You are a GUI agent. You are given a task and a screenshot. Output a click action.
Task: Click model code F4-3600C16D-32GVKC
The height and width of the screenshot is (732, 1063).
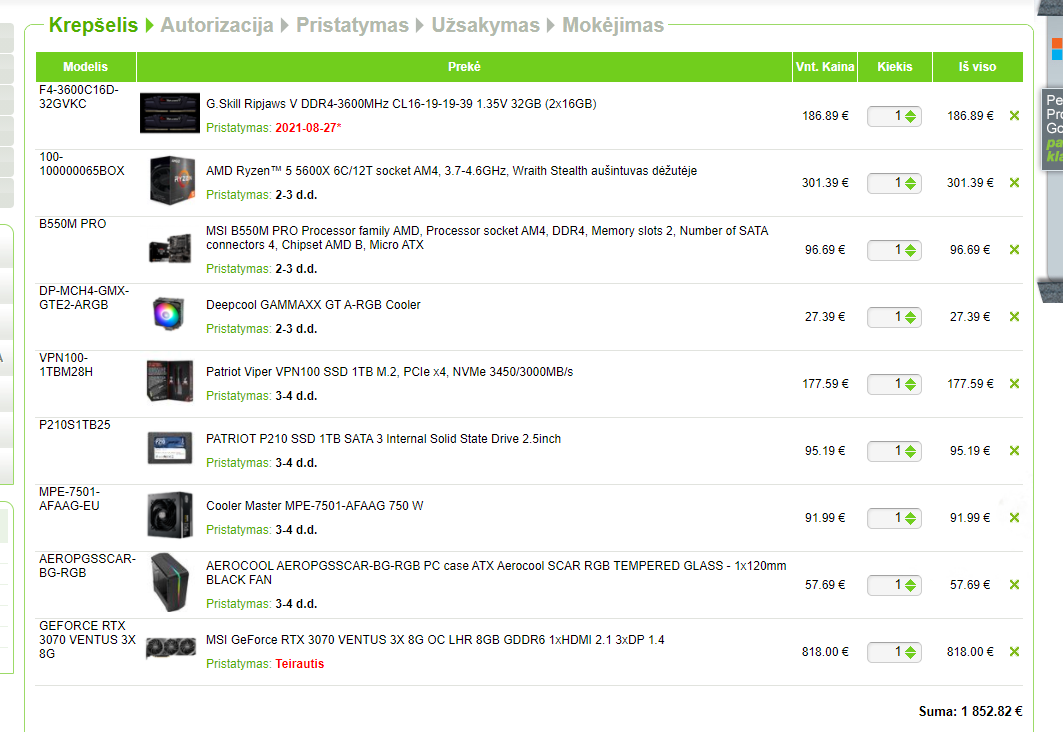[x=79, y=97]
